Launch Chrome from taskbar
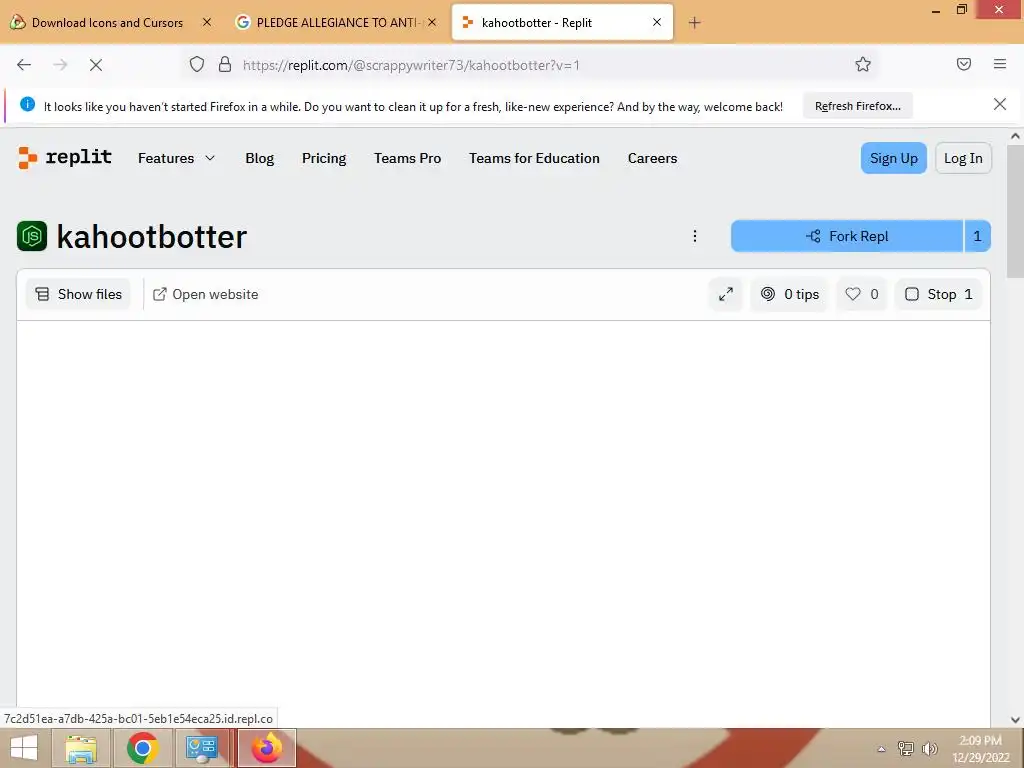This screenshot has width=1024, height=768. 142,748
